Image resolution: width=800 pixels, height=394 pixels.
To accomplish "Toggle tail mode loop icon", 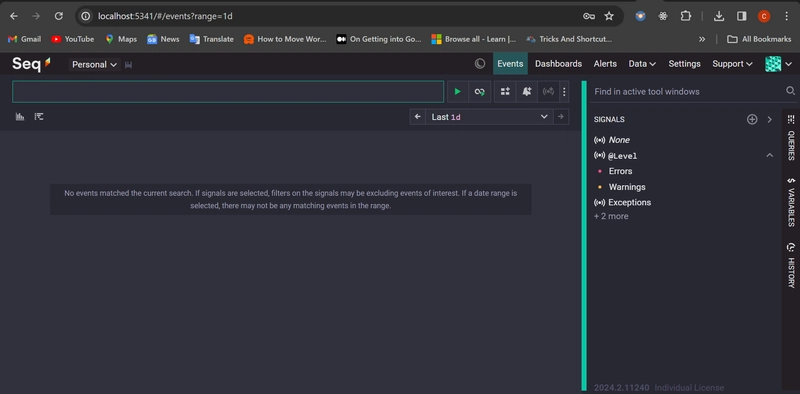I will pyautogui.click(x=480, y=92).
